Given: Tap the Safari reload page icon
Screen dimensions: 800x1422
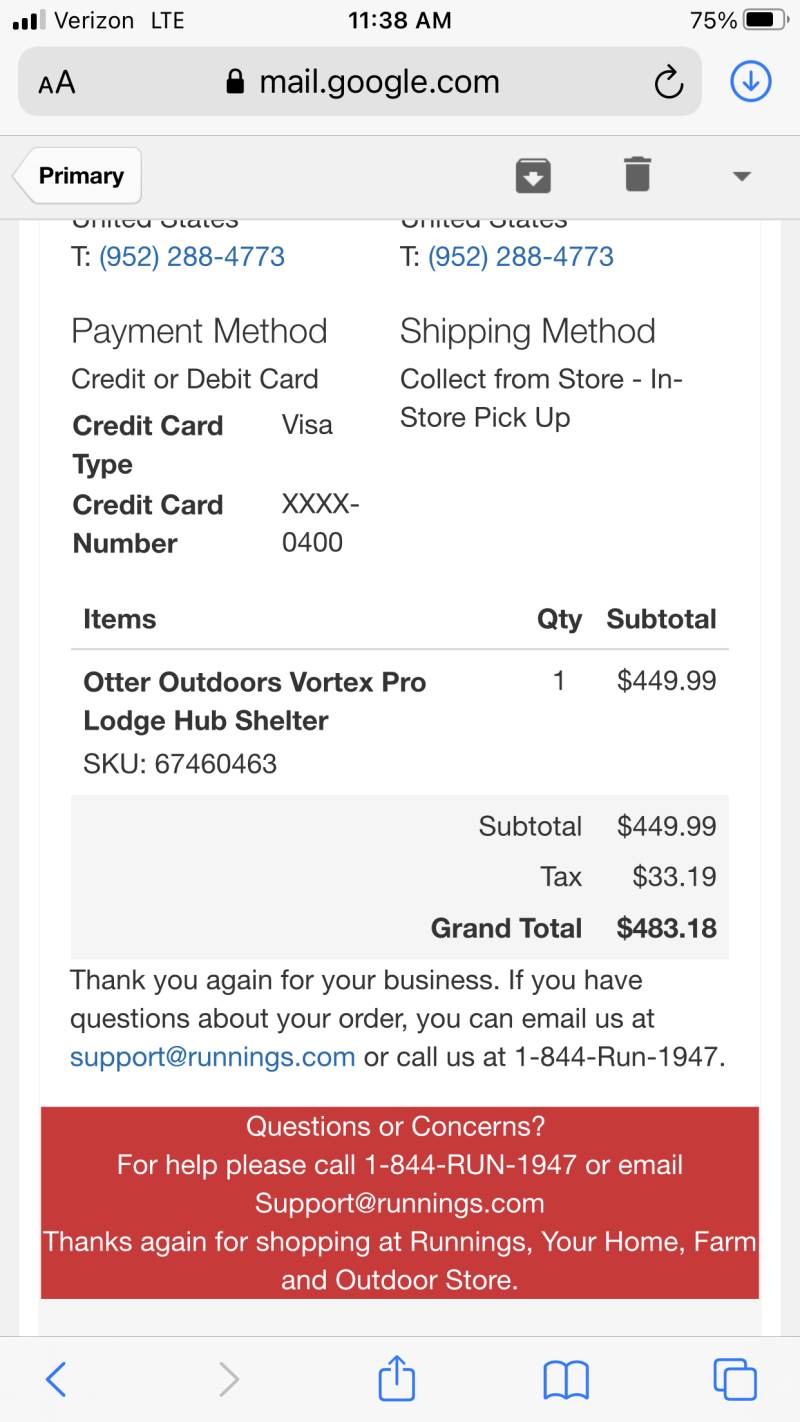Looking at the screenshot, I should (668, 83).
